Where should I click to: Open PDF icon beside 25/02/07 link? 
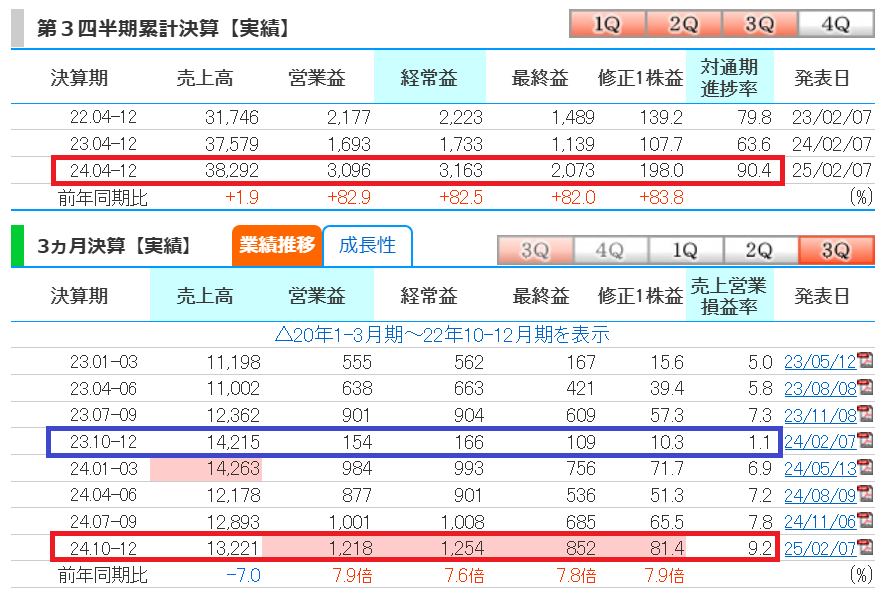pyautogui.click(x=865, y=547)
